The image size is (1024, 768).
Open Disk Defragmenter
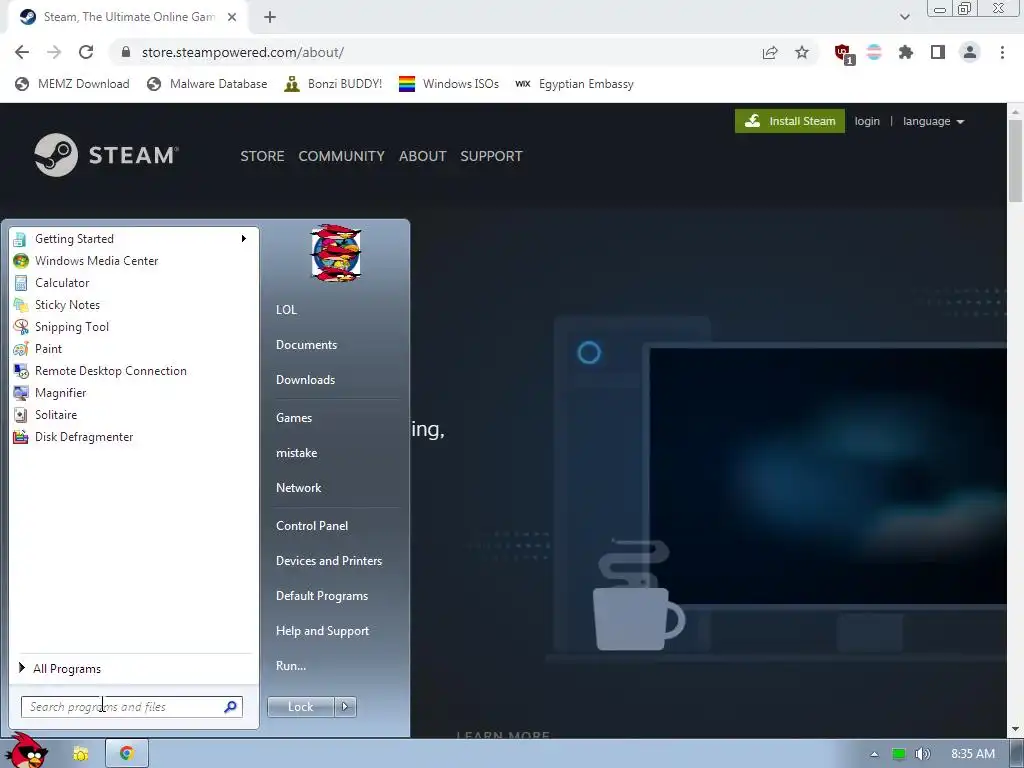(133, 437)
